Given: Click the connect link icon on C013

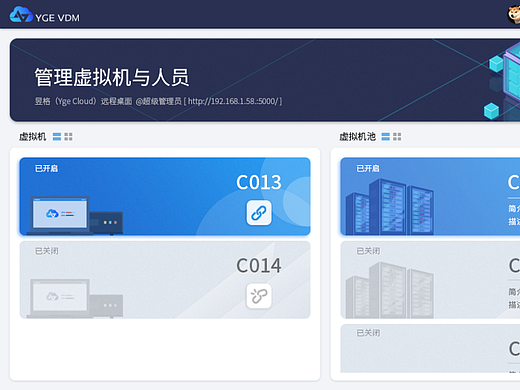Looking at the screenshot, I should [259, 213].
